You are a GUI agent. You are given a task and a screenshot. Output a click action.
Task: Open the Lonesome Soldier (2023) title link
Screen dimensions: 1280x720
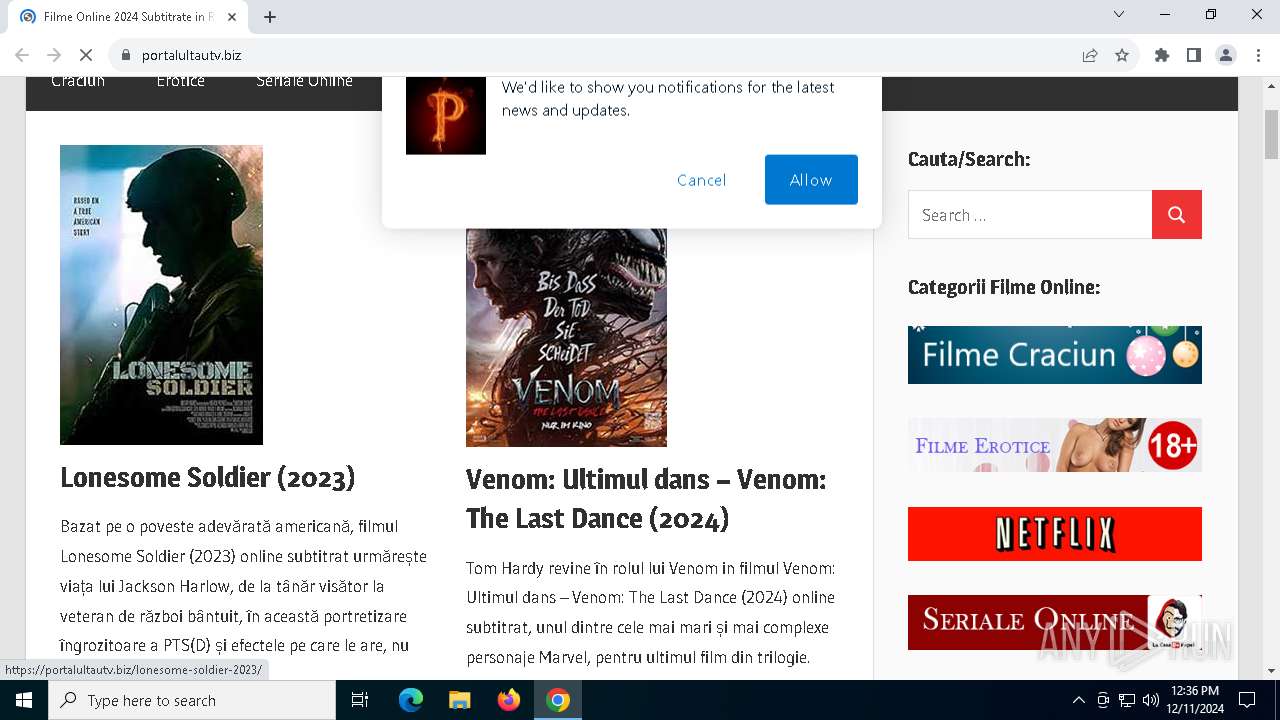[208, 478]
